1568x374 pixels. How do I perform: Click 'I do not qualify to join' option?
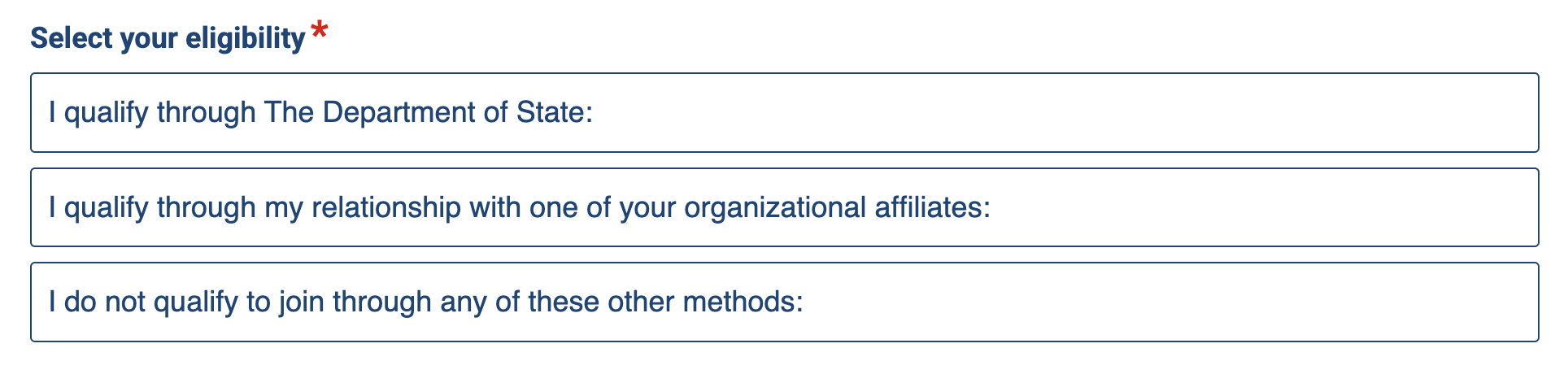(425, 302)
